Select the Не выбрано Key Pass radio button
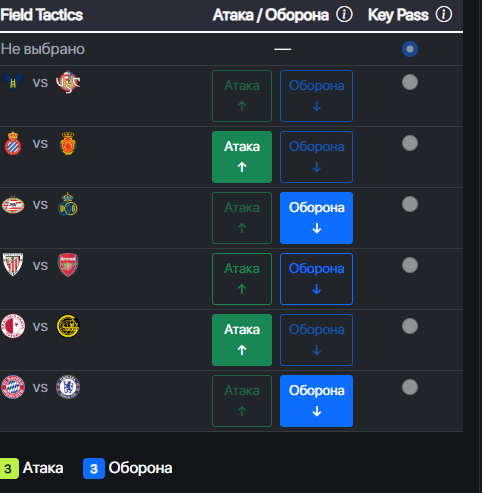Image resolution: width=482 pixels, height=493 pixels. (x=410, y=49)
